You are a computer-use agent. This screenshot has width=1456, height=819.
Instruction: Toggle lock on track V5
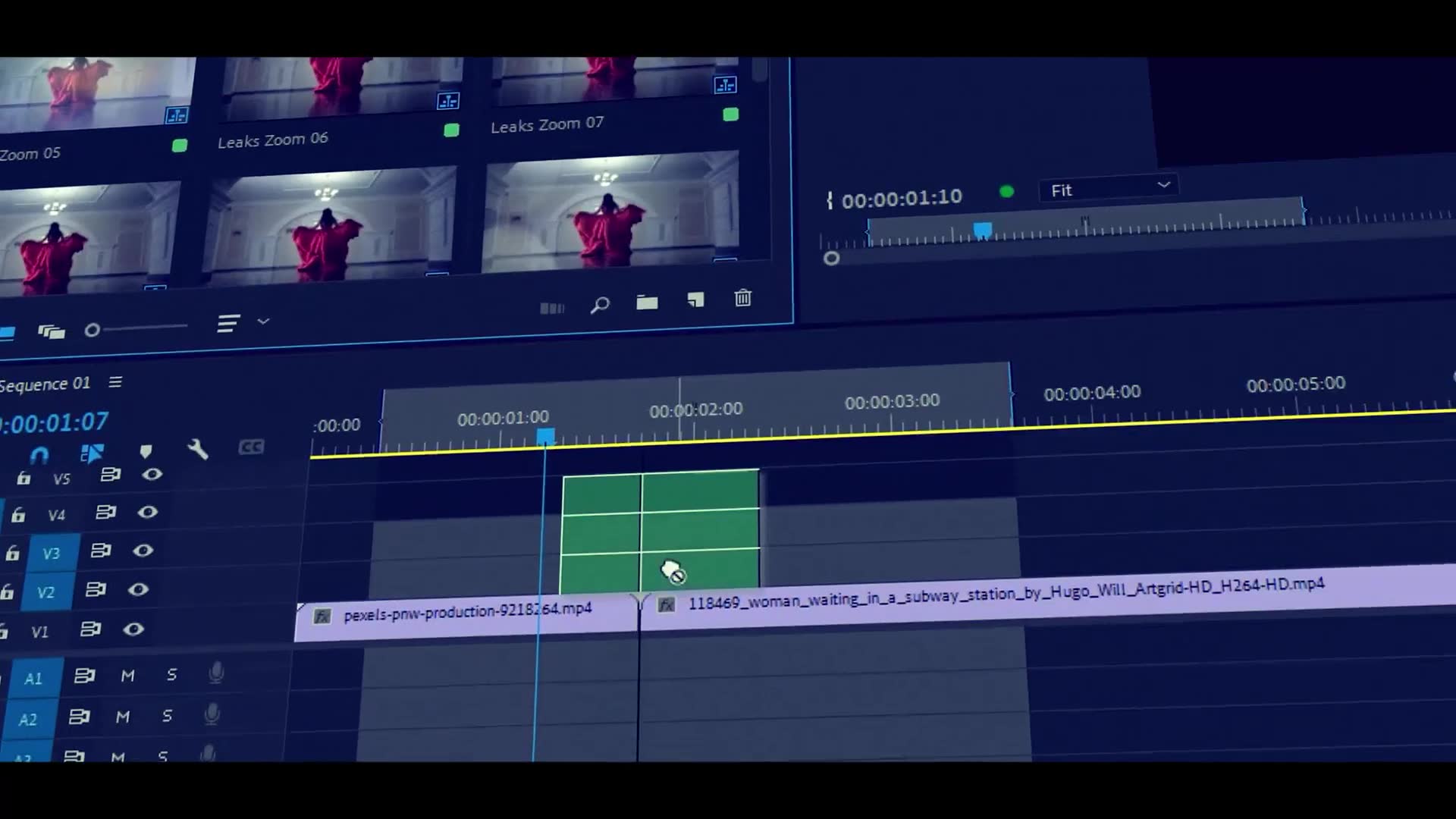tap(24, 478)
